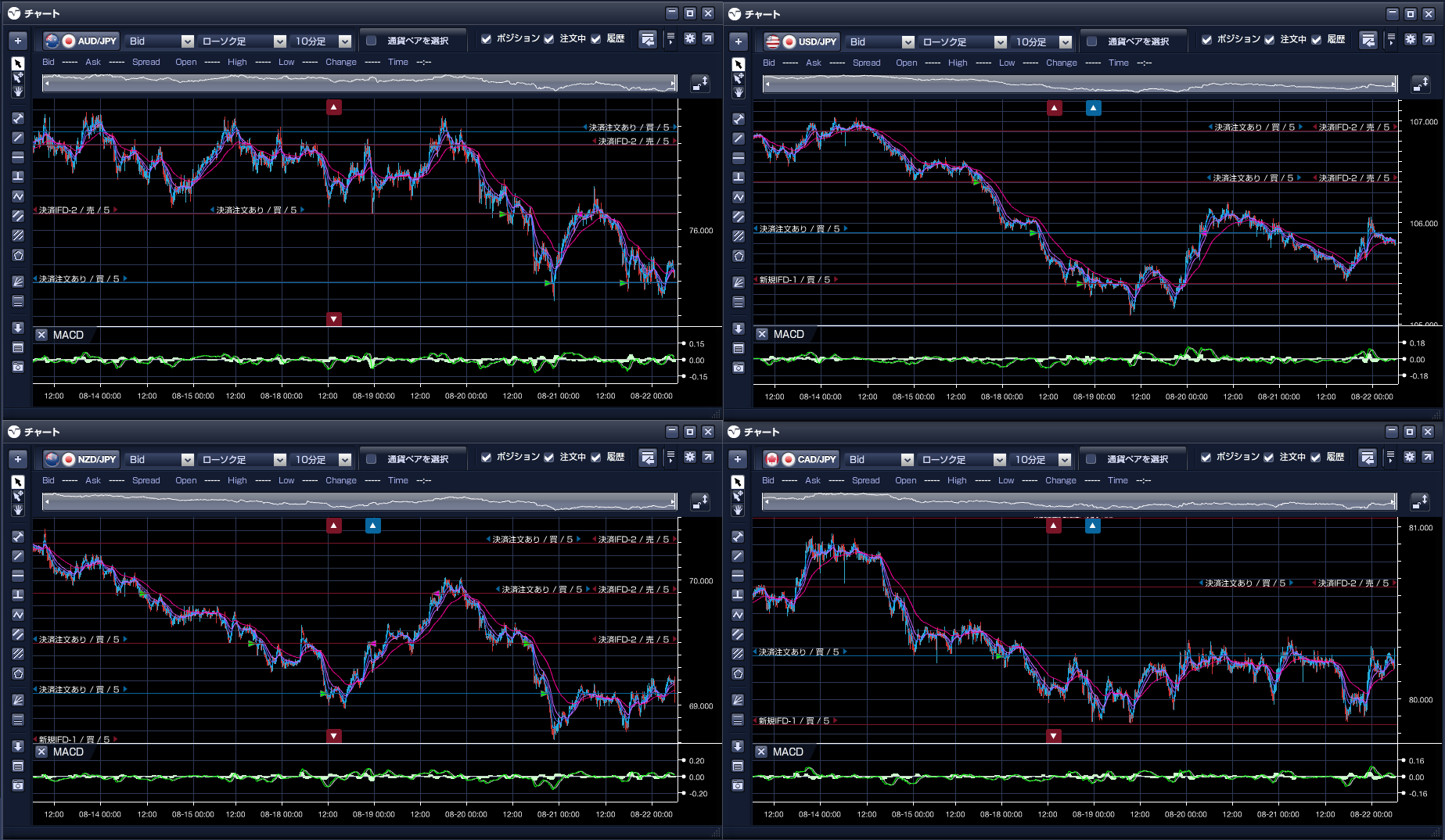The image size is (1445, 840).
Task: Click the NZD/JPY overview range navigator
Action: pos(360,501)
